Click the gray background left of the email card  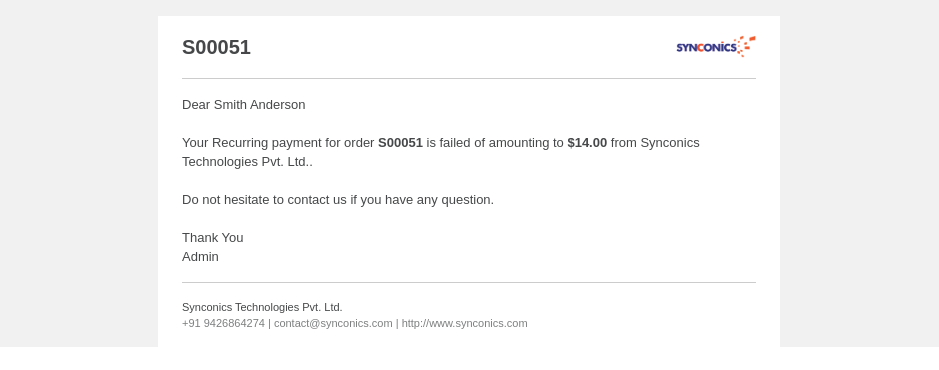point(78,174)
